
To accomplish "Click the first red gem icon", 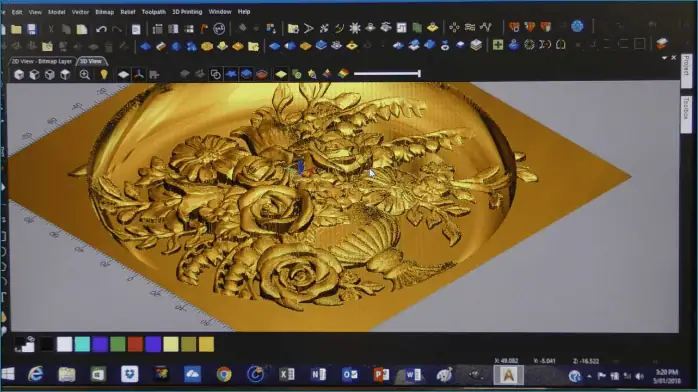I will [x=514, y=27].
